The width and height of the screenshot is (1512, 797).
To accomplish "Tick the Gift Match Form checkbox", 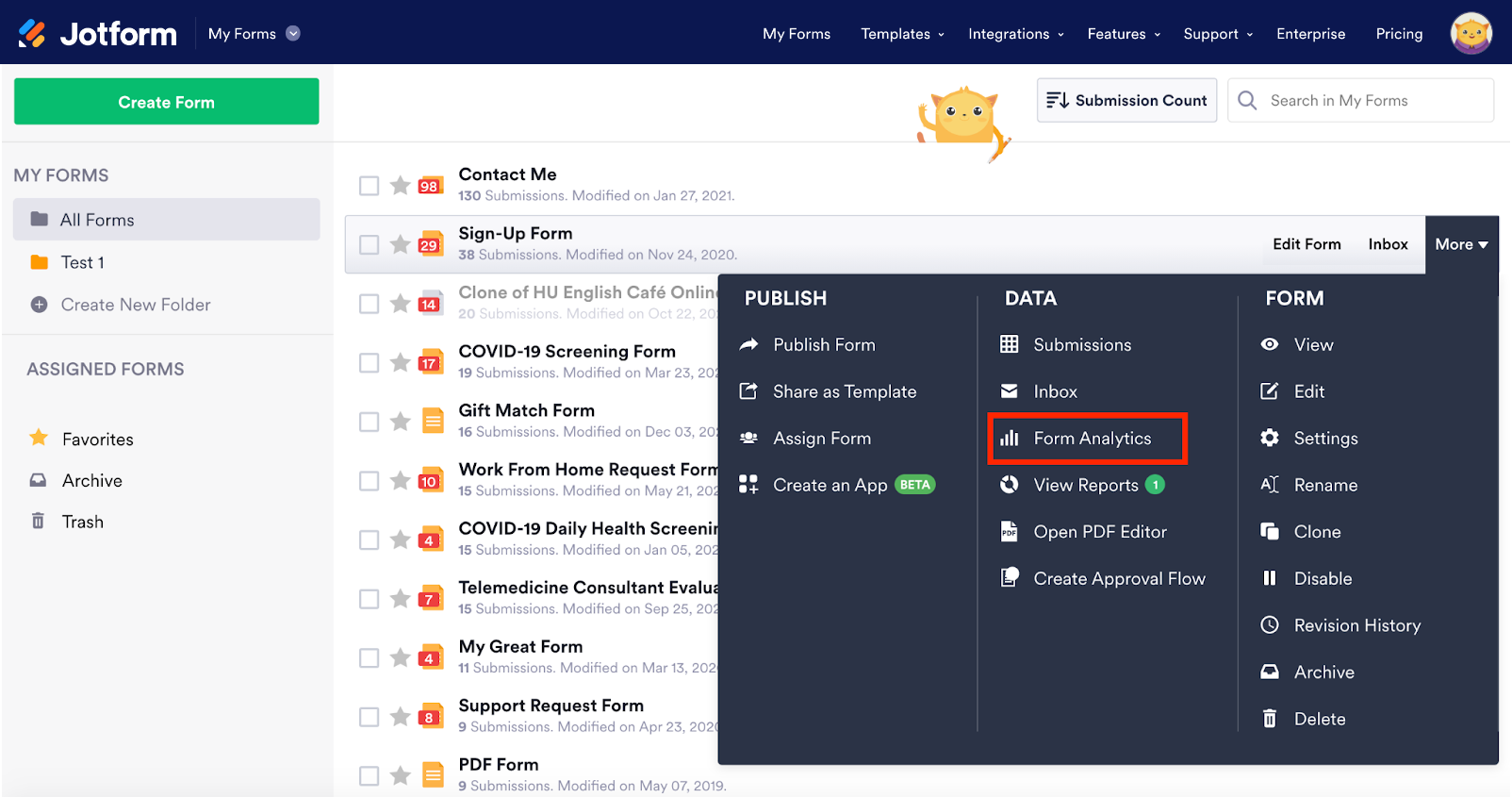I will click(370, 422).
